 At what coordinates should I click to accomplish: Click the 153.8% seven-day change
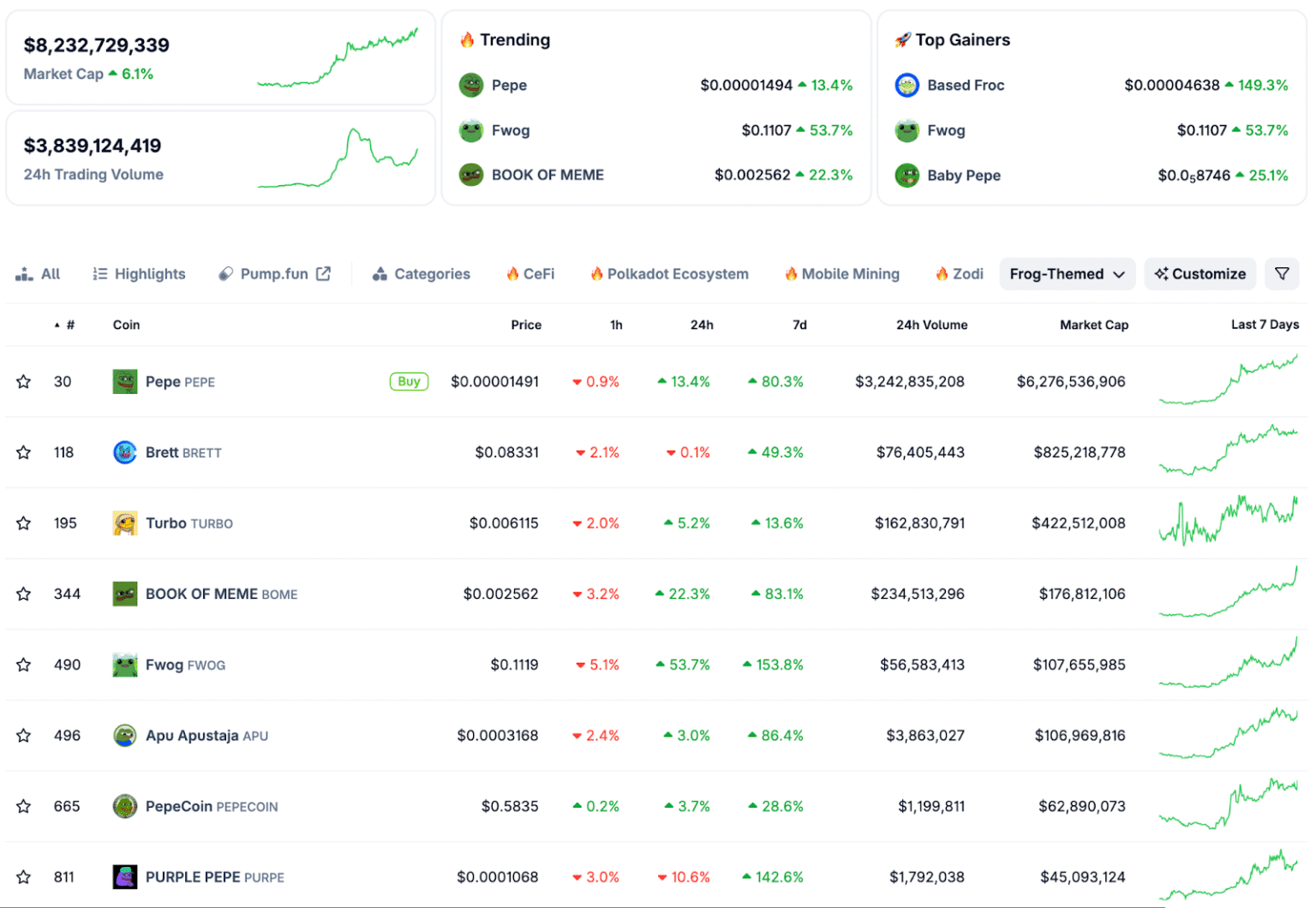(x=773, y=665)
